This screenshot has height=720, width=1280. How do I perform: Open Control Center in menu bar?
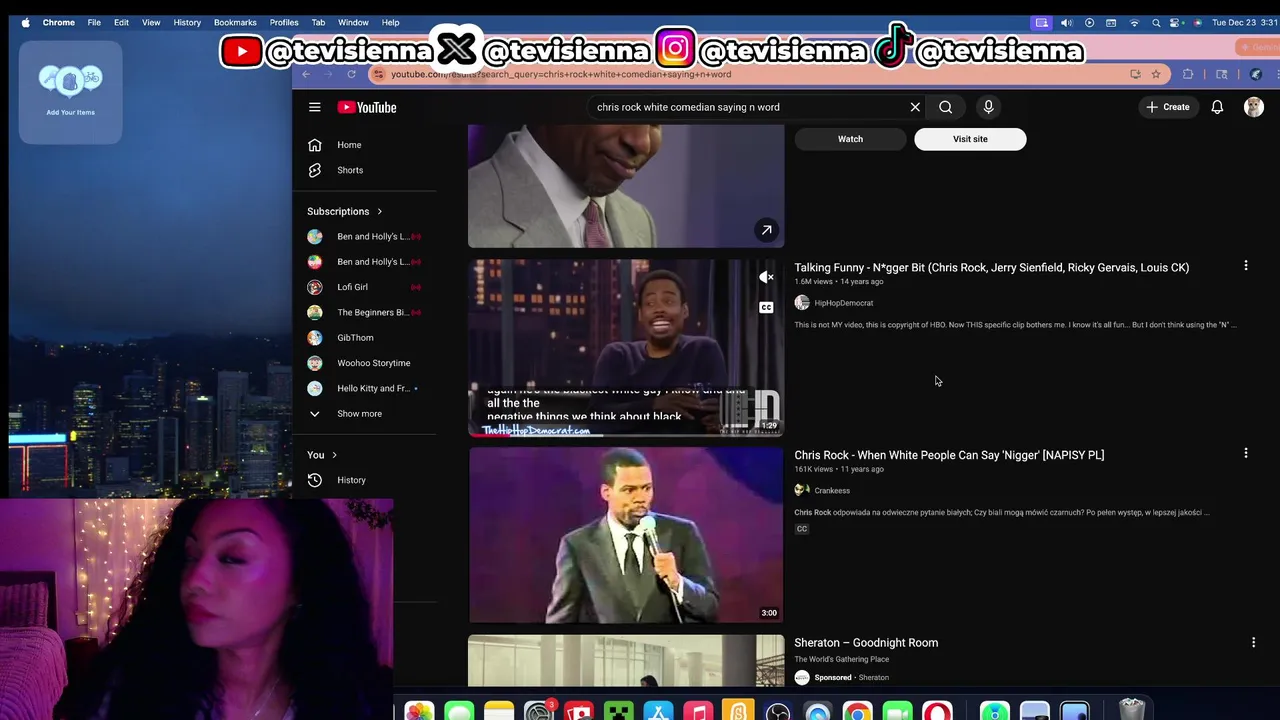point(1176,22)
